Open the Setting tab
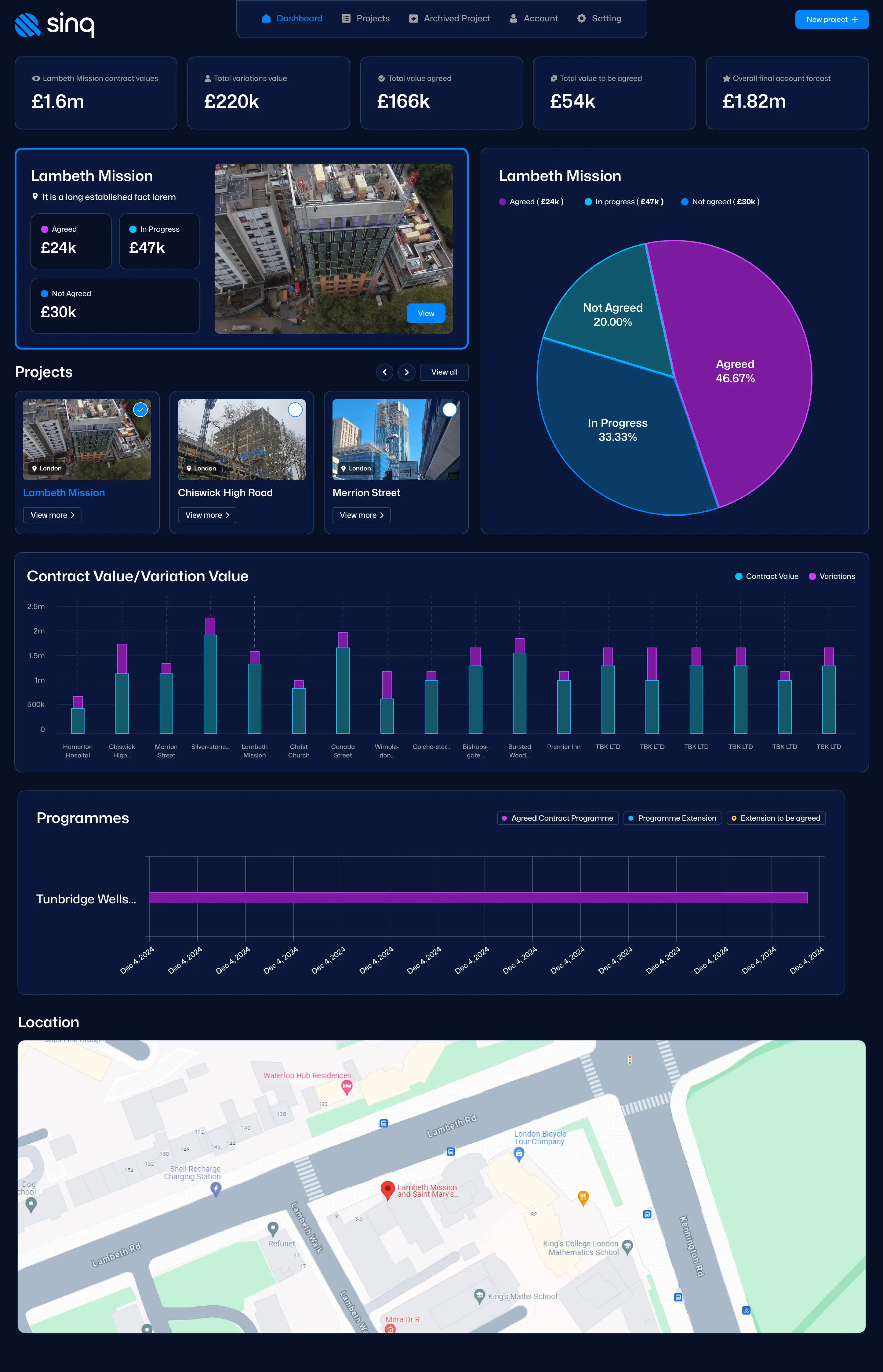Viewport: 883px width, 1372px height. pos(599,18)
